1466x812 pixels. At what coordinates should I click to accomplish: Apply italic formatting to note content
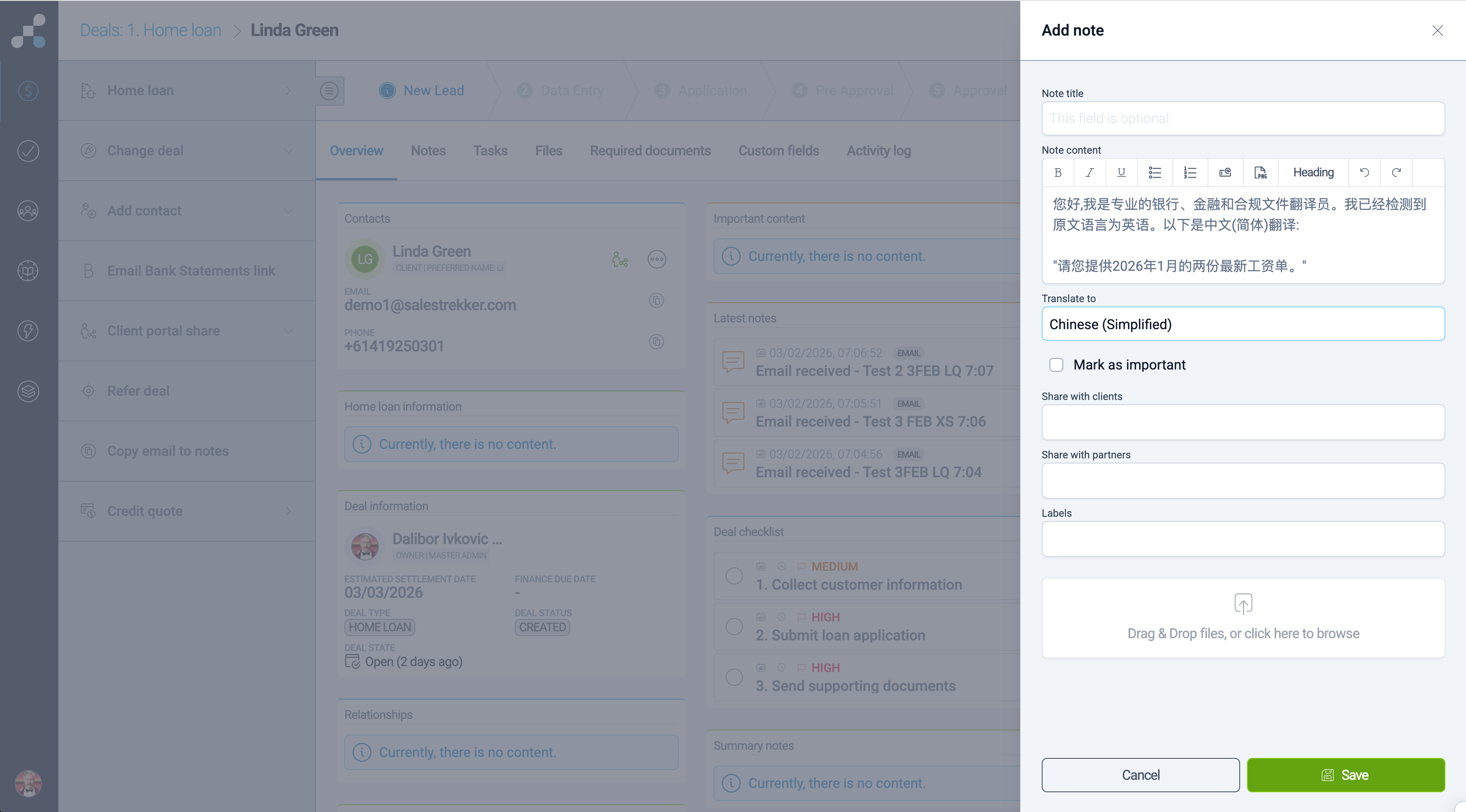[1089, 172]
